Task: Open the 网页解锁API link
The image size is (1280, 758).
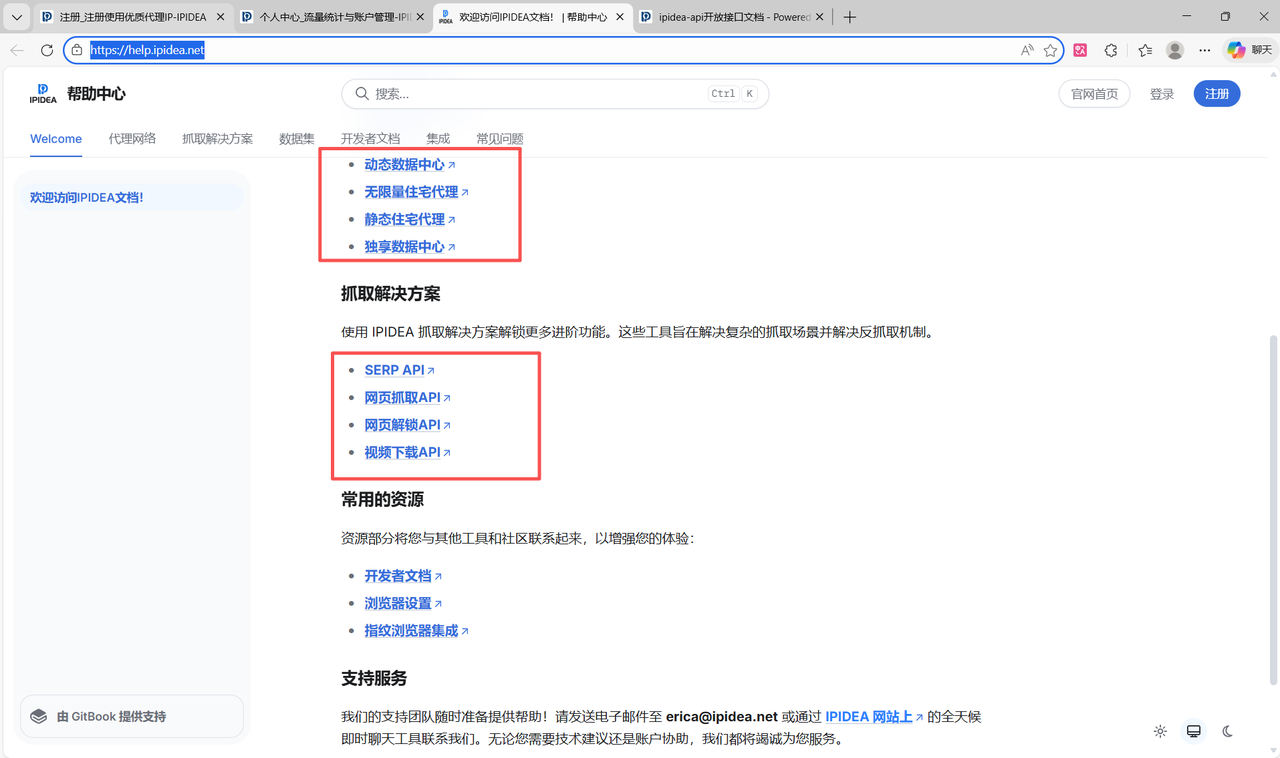Action: (x=407, y=425)
